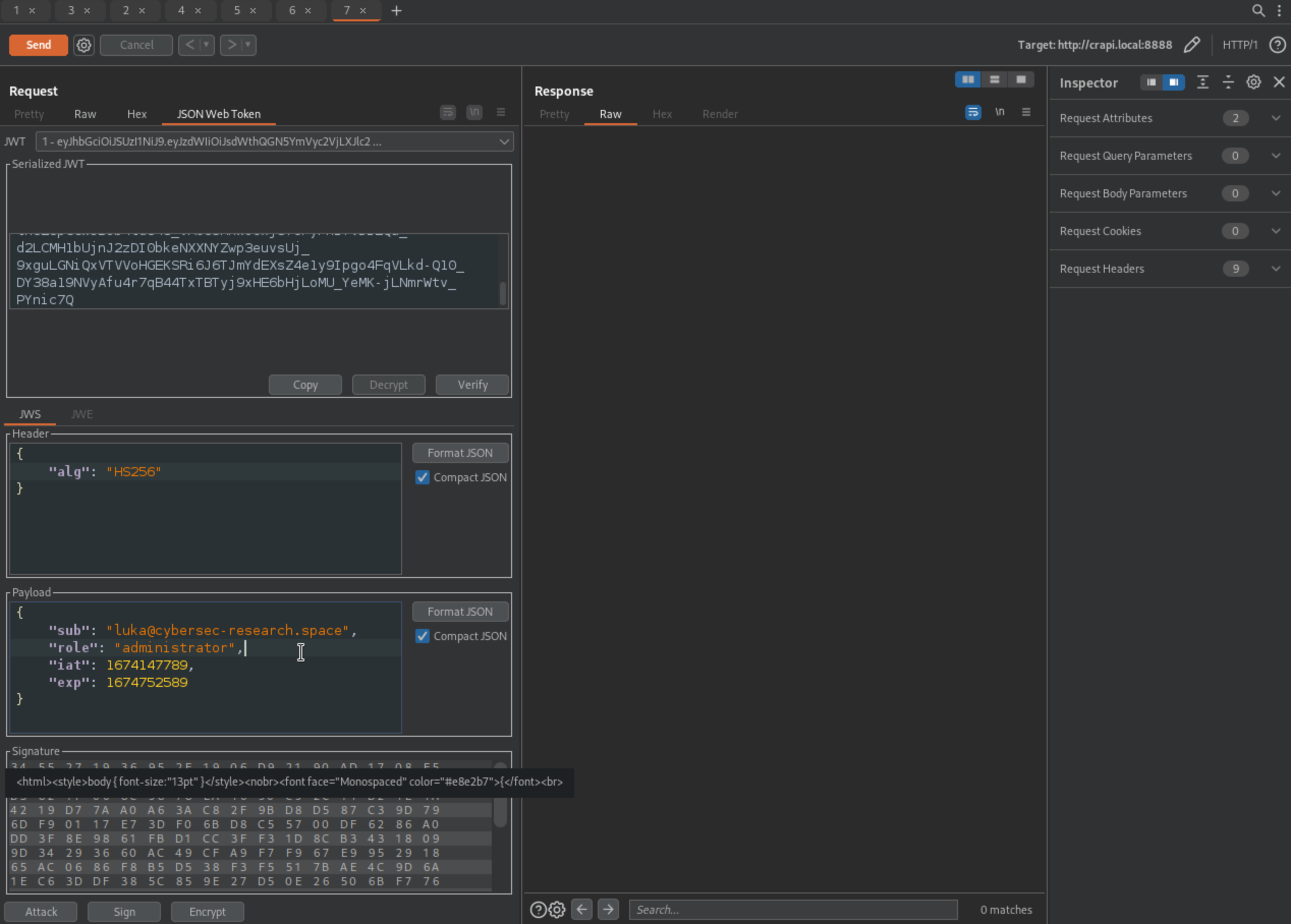
Task: Add new Repeater tab with plus icon
Action: point(397,11)
